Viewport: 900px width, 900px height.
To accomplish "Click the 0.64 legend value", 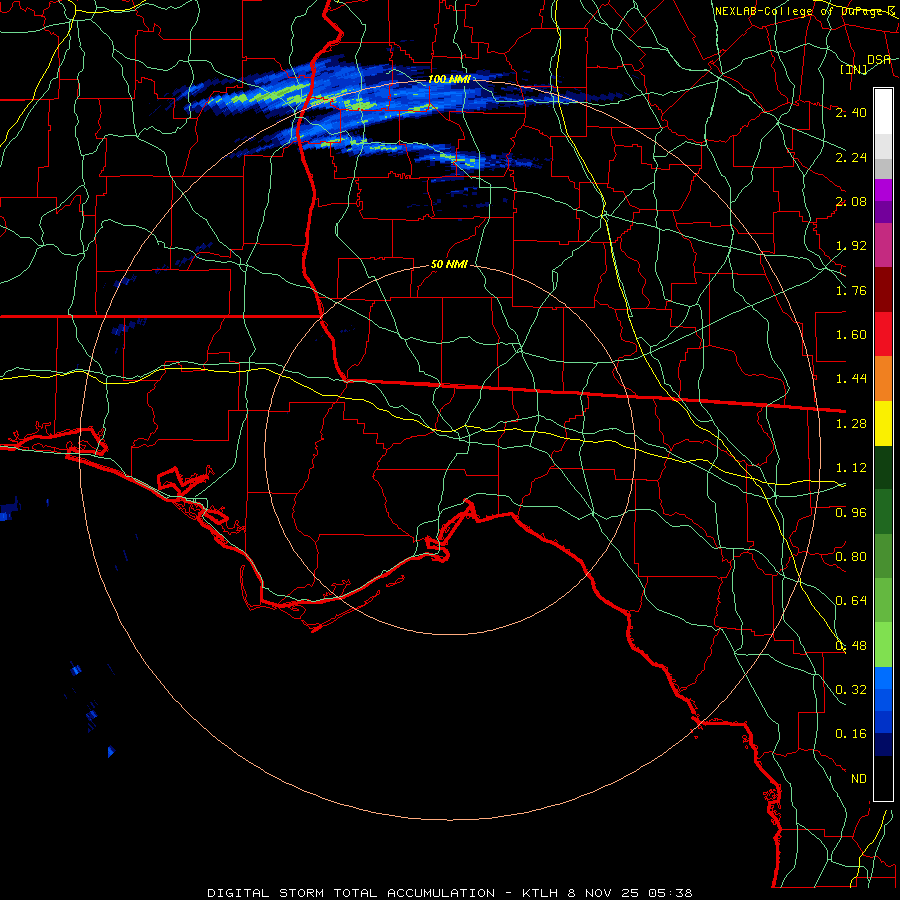I will click(851, 601).
